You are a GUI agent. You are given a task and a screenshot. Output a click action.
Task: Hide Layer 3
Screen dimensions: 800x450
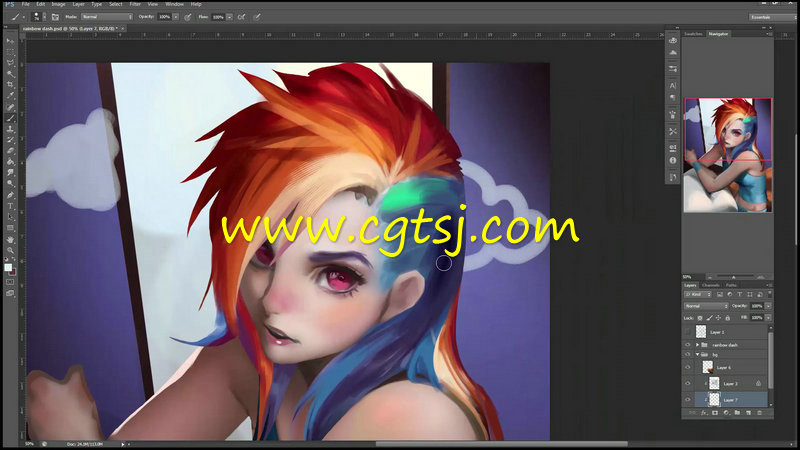click(688, 384)
